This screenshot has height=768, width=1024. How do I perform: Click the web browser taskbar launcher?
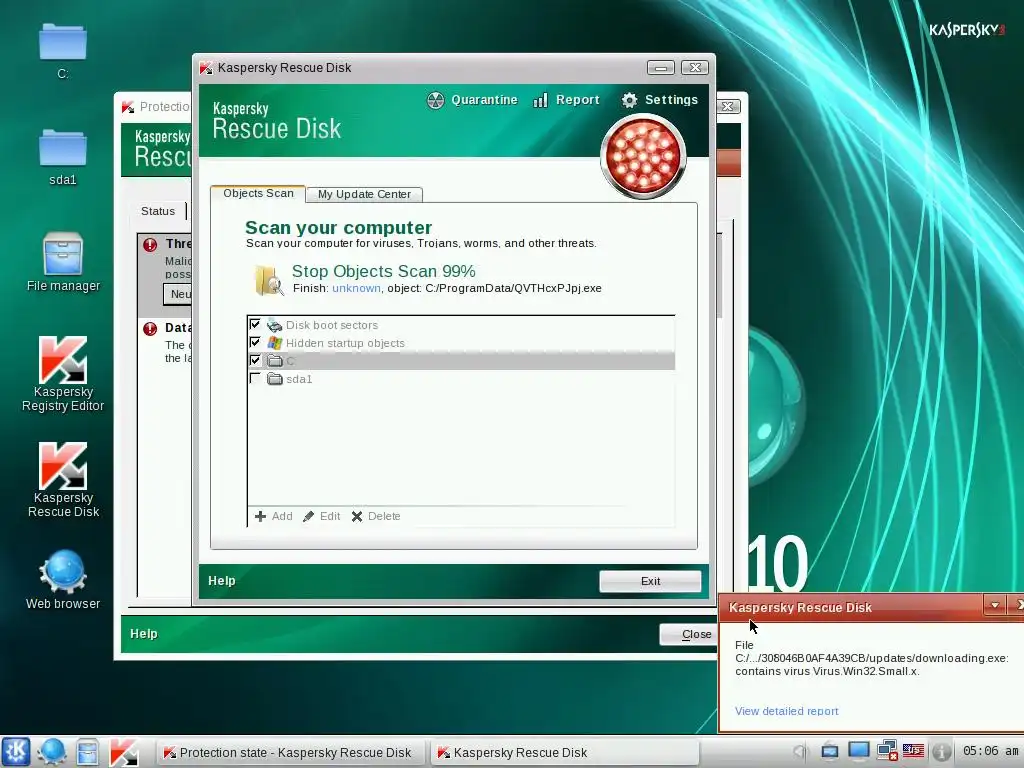(x=51, y=752)
